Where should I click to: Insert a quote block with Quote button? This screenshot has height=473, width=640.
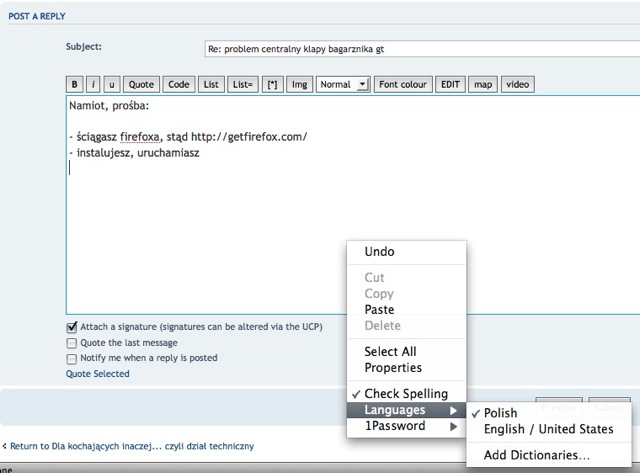pos(141,85)
